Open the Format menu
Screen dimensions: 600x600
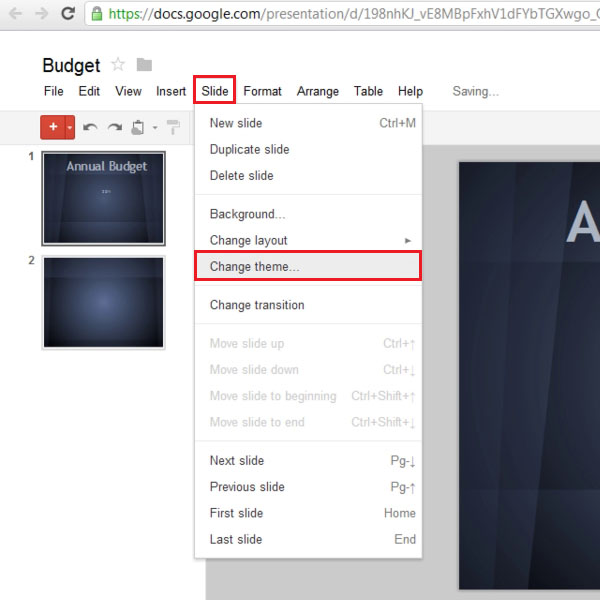point(262,91)
